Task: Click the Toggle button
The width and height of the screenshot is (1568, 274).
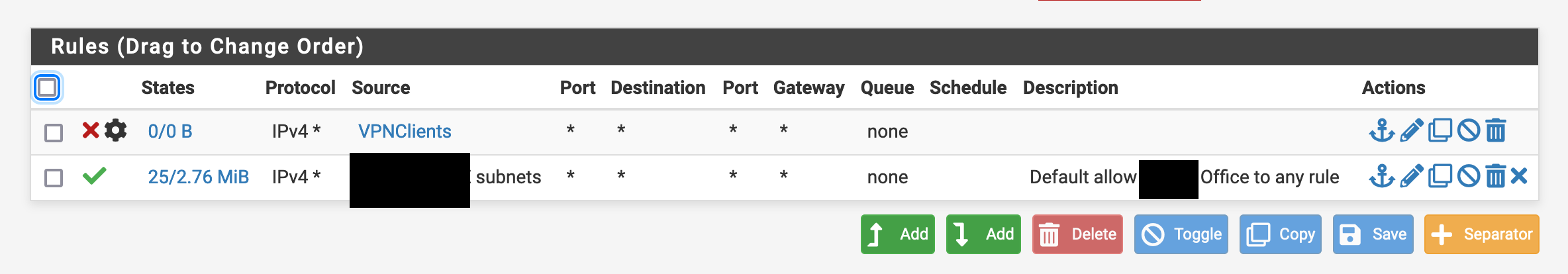Action: click(1181, 234)
